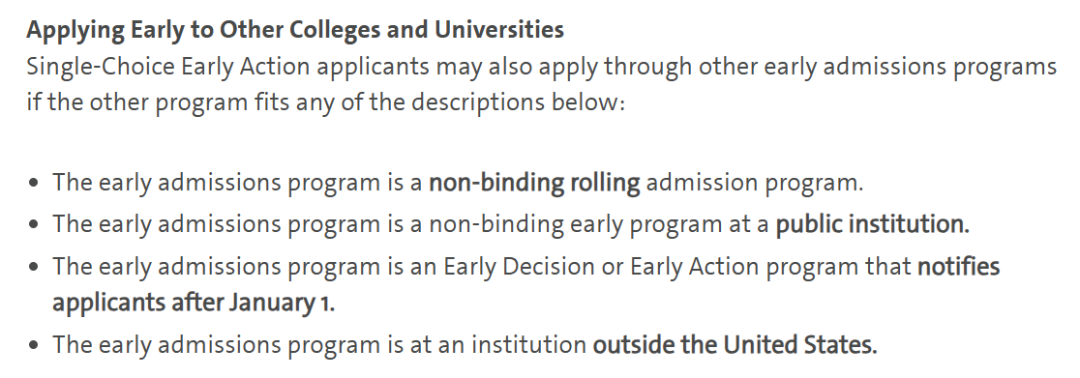Click the phrase other early admissions programs
Image resolution: width=1080 pixels, height=378 pixels.
click(x=878, y=67)
